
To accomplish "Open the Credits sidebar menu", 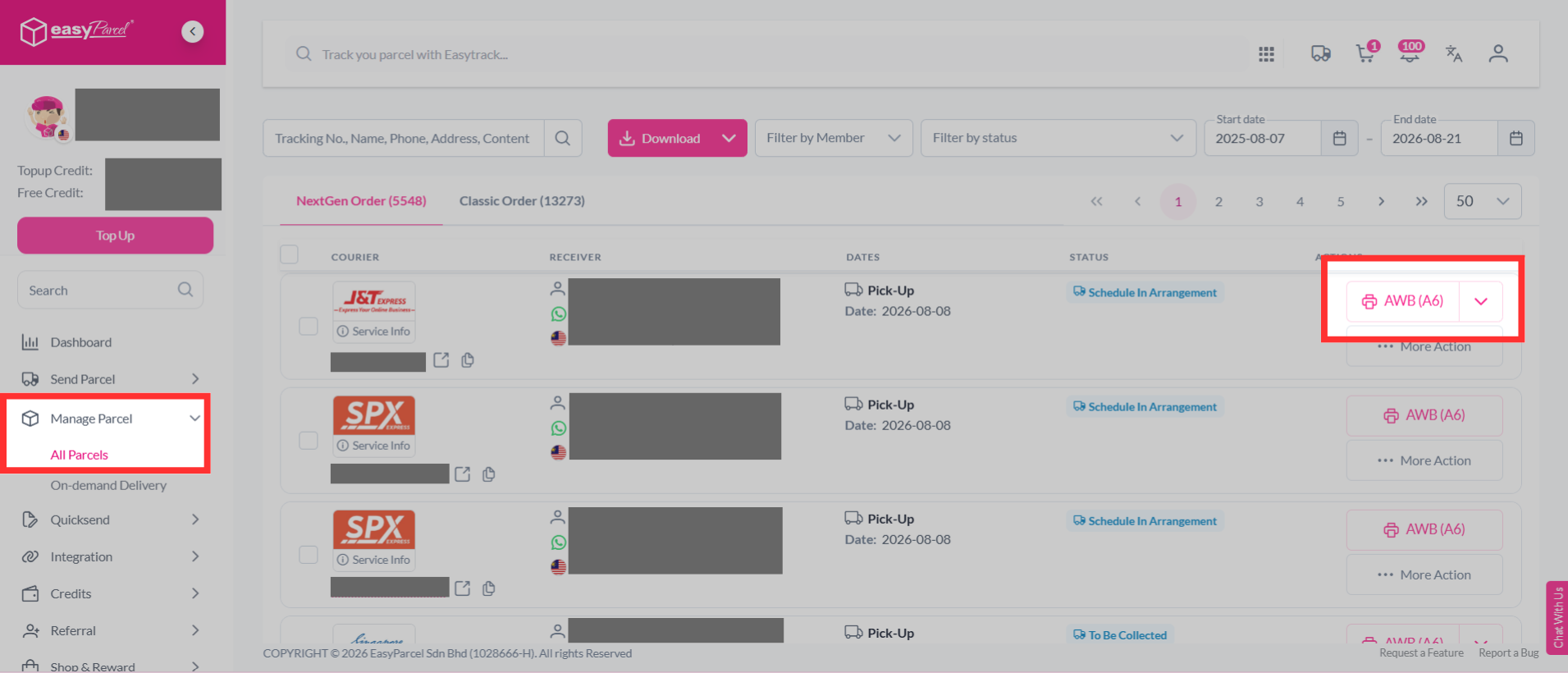I will coord(110,593).
